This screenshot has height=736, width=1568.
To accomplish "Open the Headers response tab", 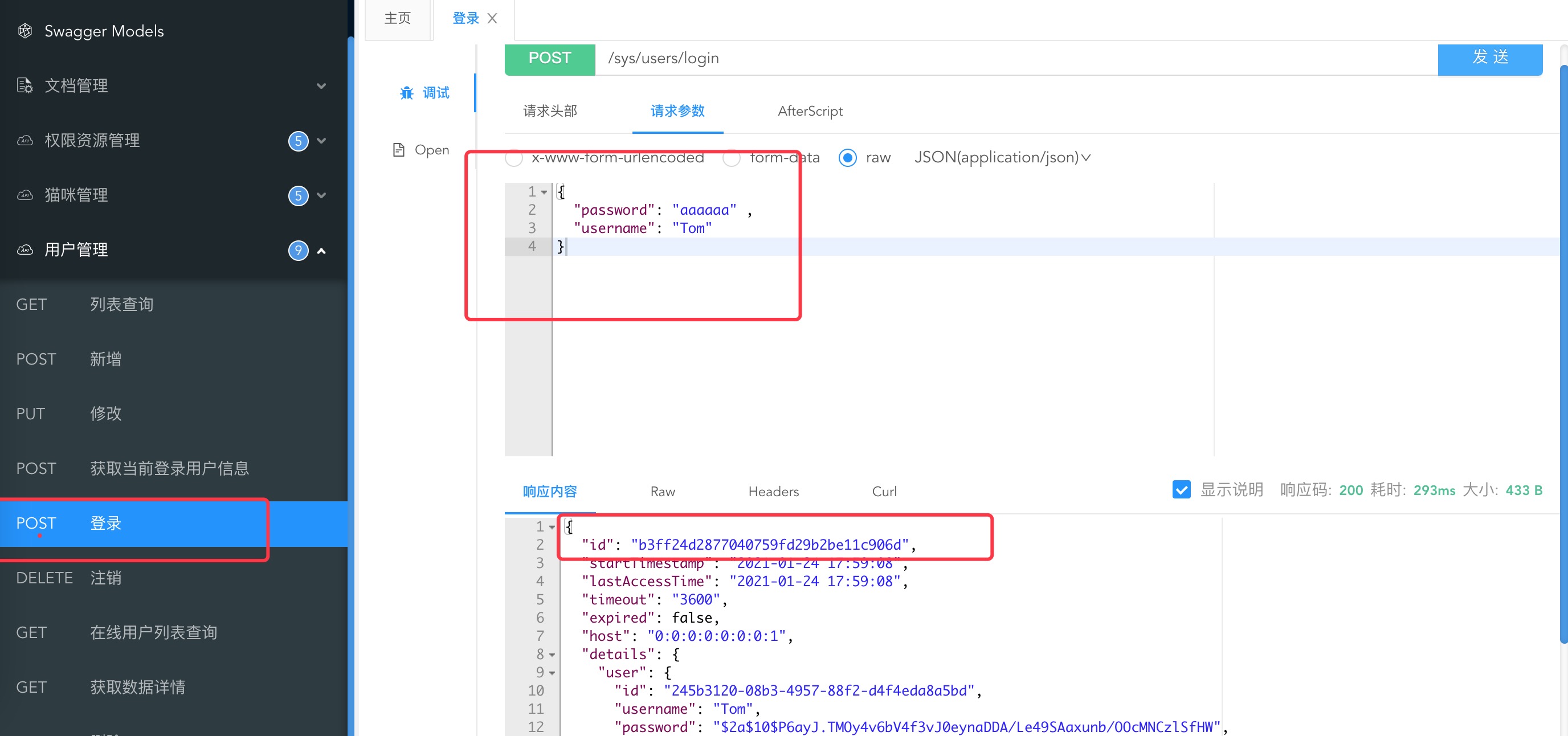I will 773,492.
